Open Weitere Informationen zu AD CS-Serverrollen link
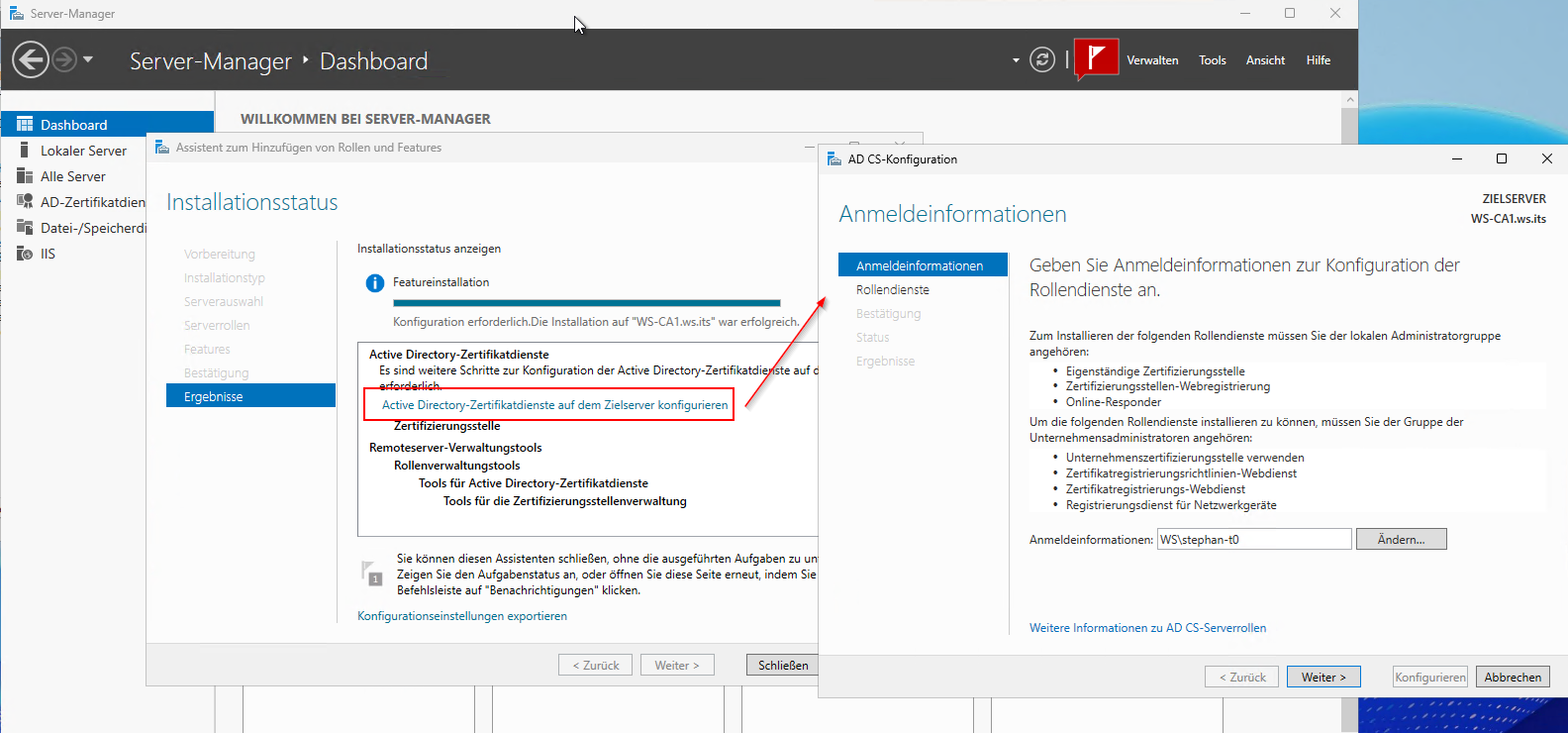The image size is (1568, 733). coord(1147,628)
